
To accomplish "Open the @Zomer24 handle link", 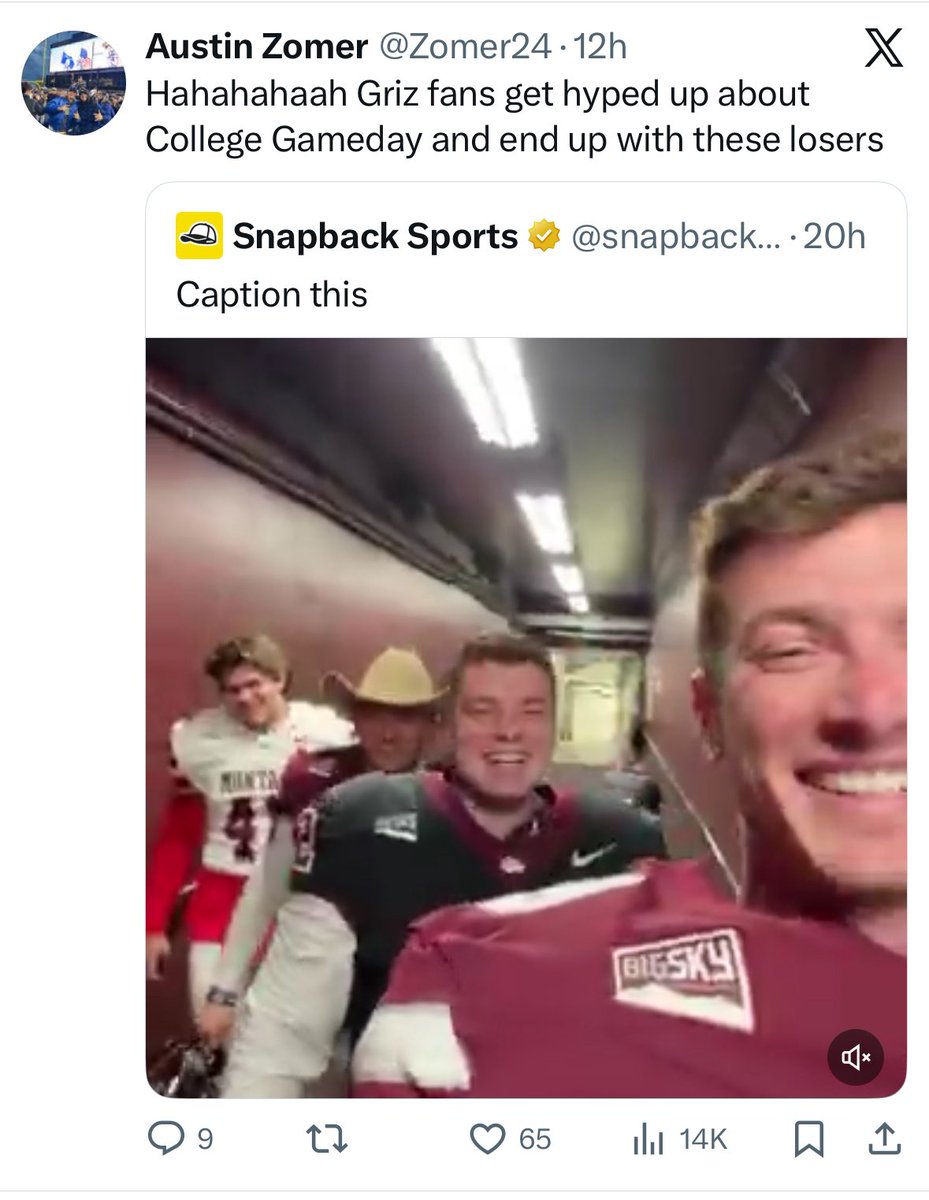I will tap(467, 46).
